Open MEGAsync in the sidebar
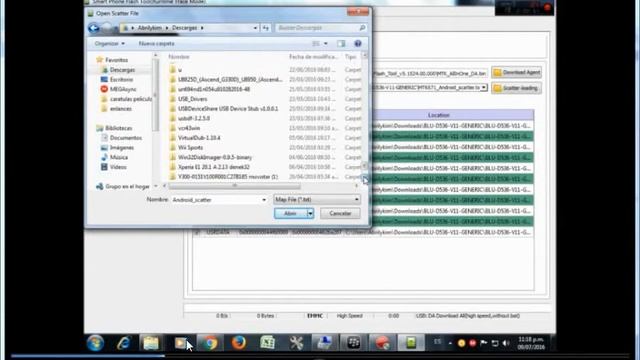640x360 pixels. click(x=123, y=89)
